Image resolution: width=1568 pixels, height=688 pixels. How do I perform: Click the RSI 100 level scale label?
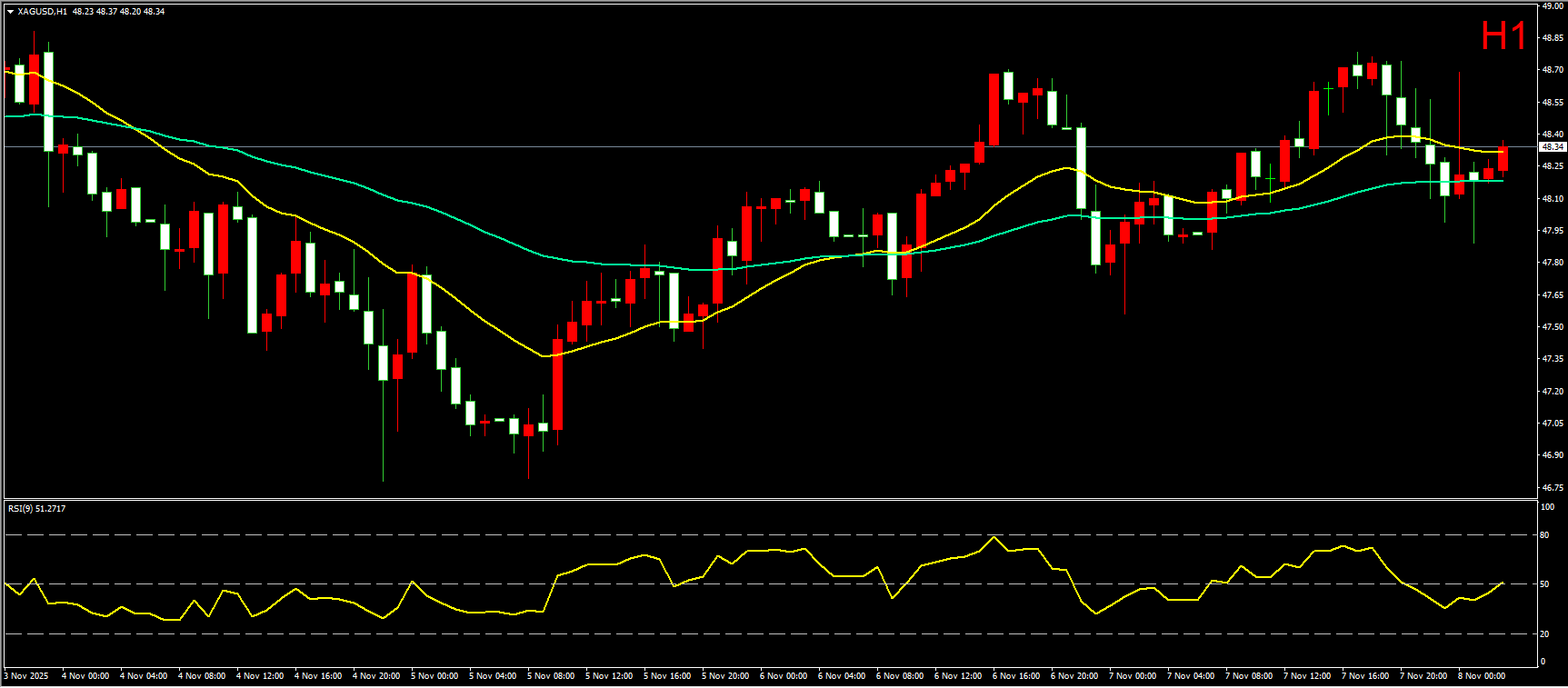[x=1546, y=507]
